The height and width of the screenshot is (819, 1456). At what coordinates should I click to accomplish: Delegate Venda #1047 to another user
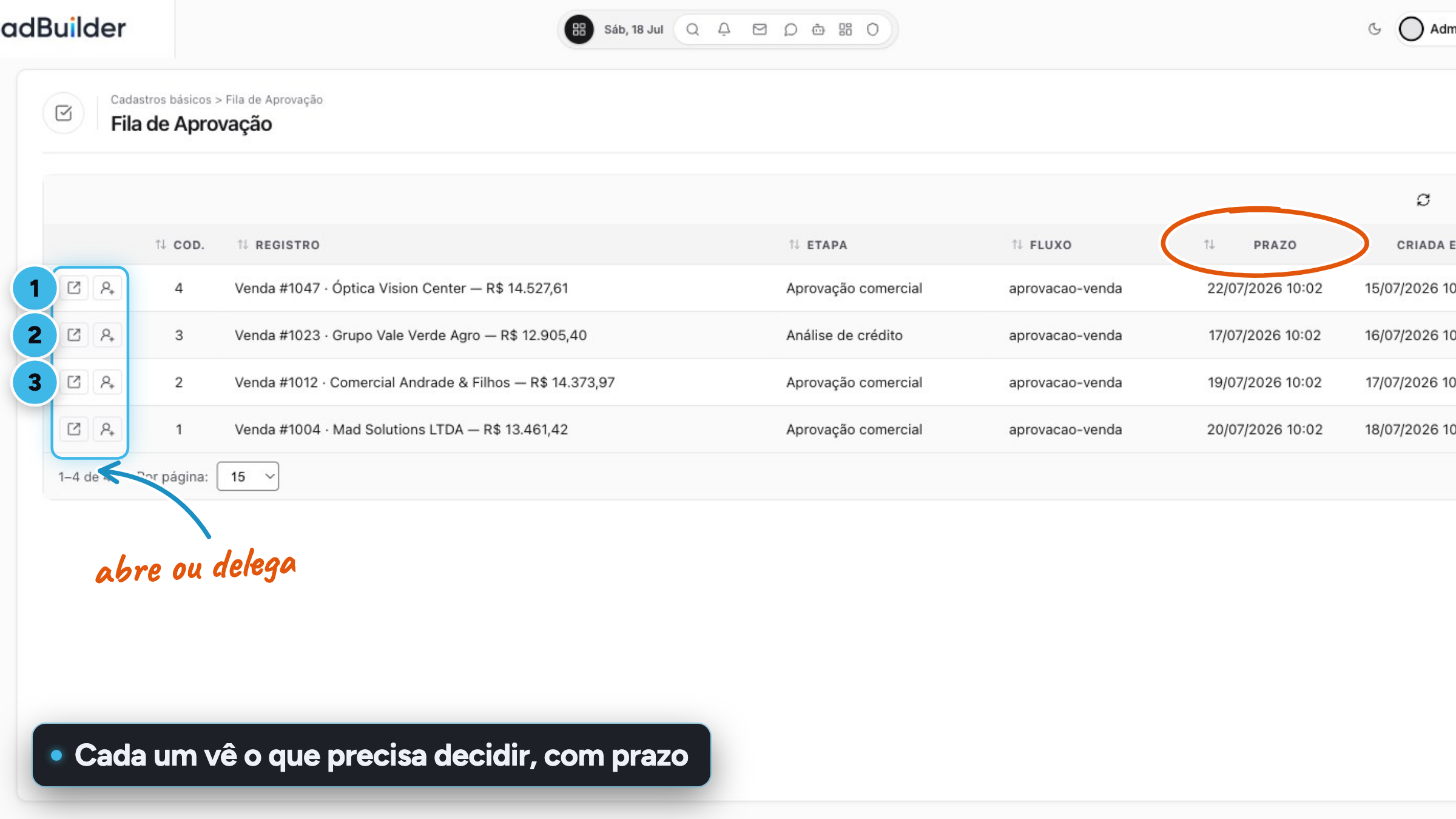[107, 288]
